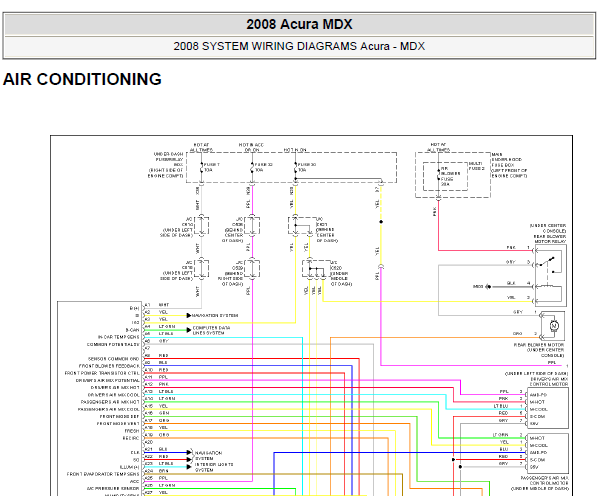The image size is (603, 496).
Task: Click the "FRONT MODE DEF" label
Action: coord(119,416)
